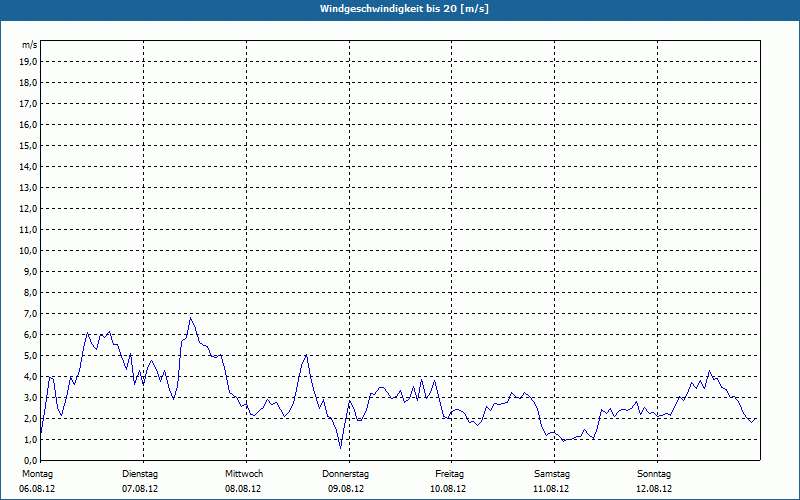Click the 'Mittwoch' day label
Viewport: 800px width, 500px height.
[244, 474]
